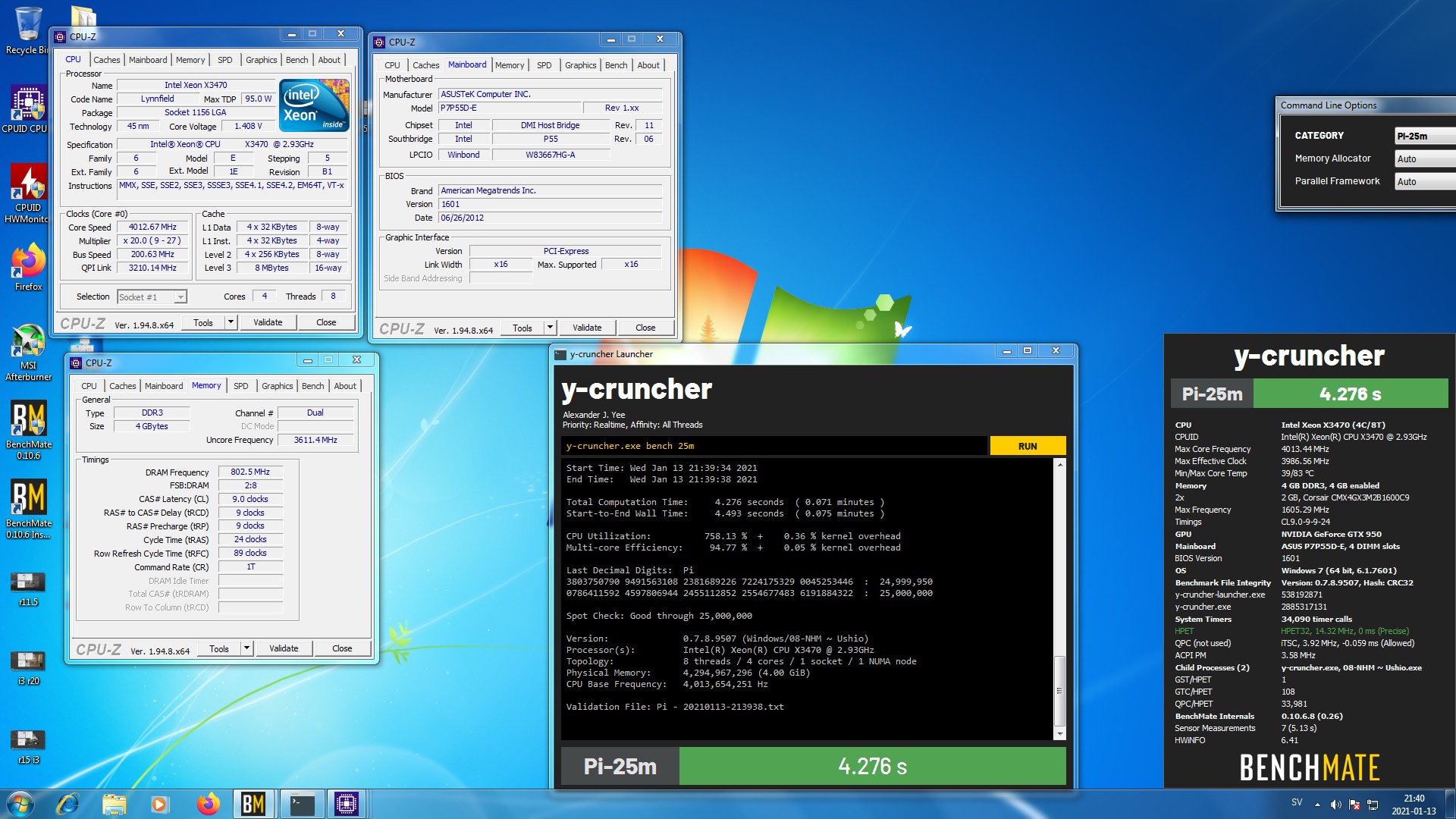This screenshot has width=1456, height=819.
Task: Launch Internet Explorer from taskbar
Action: pyautogui.click(x=67, y=804)
